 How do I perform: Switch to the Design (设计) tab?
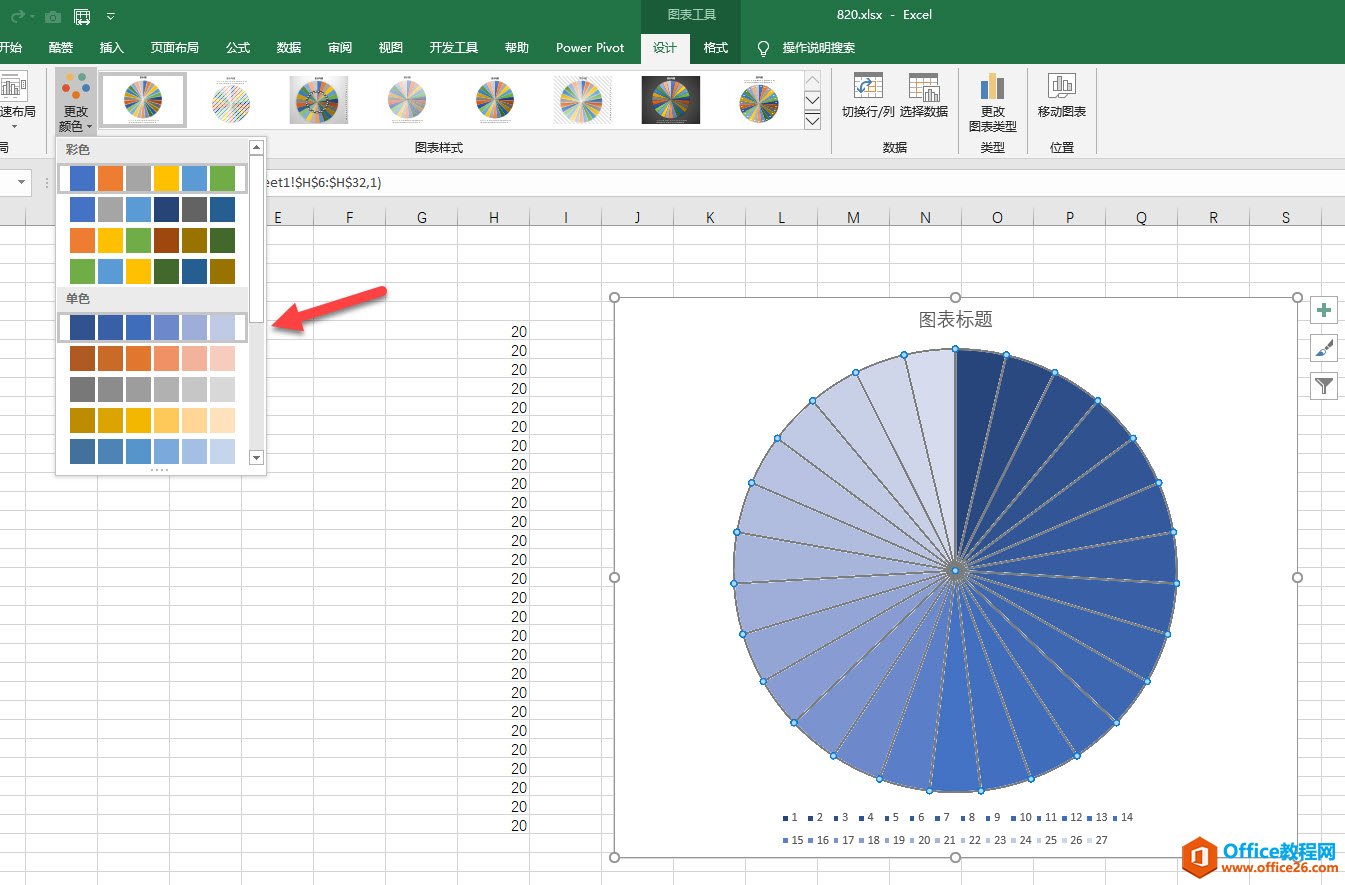(x=665, y=48)
